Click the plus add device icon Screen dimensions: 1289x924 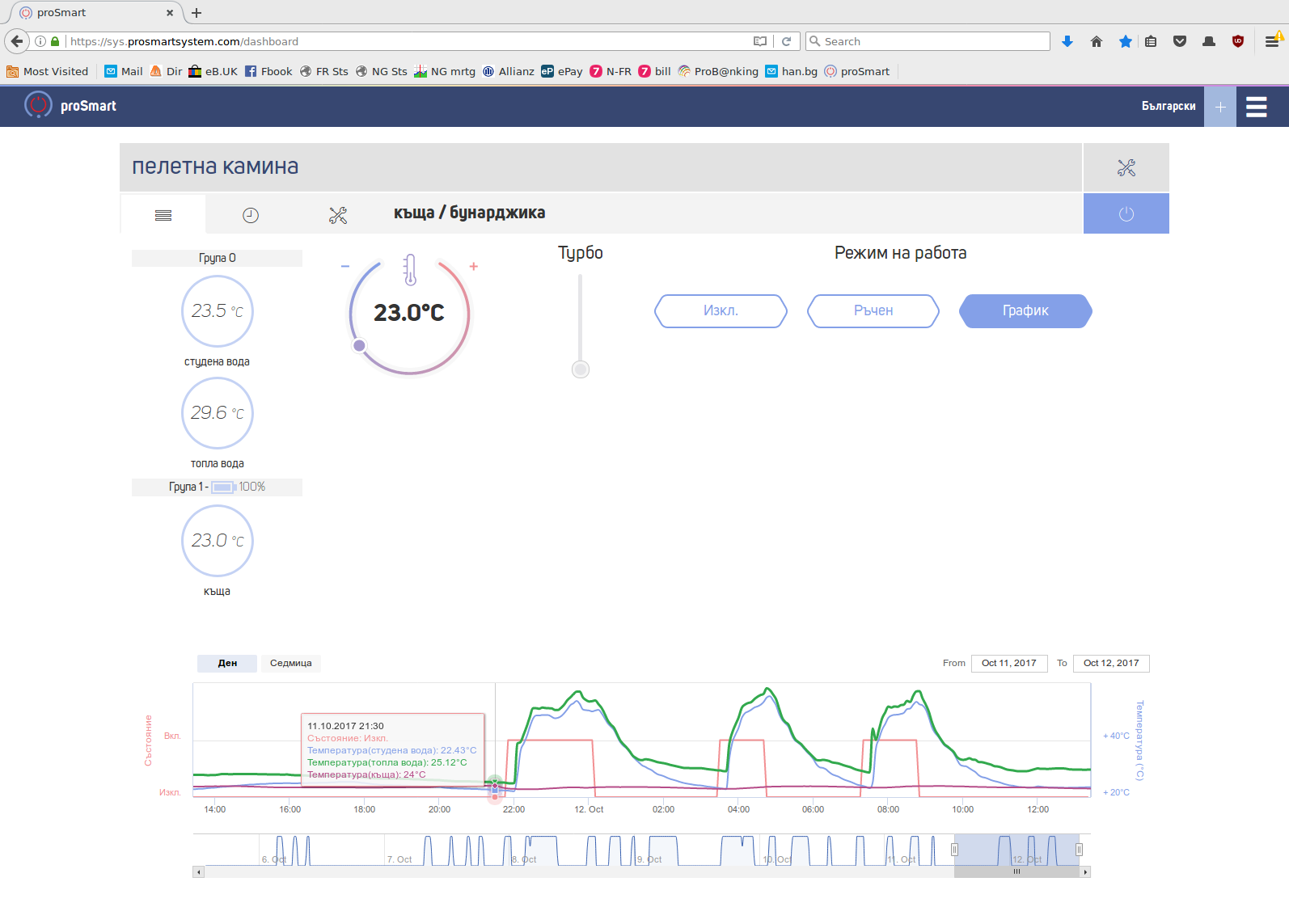click(x=1219, y=107)
